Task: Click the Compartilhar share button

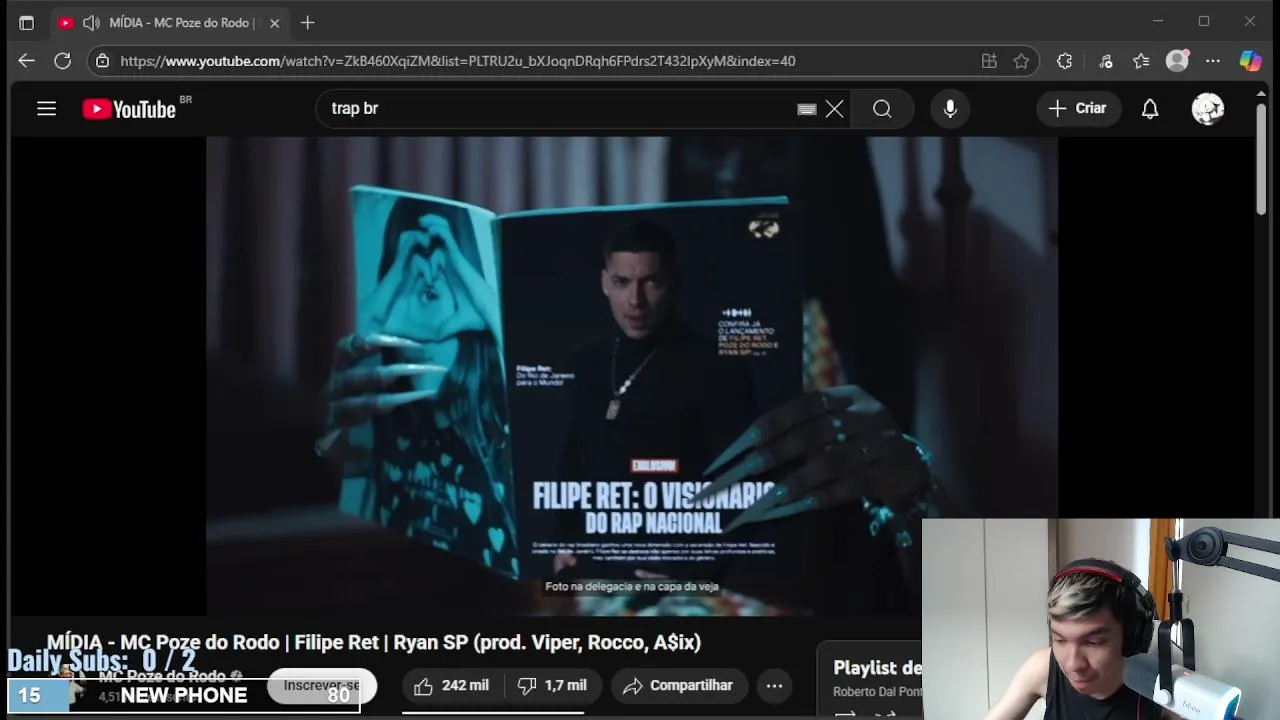Action: (x=679, y=685)
